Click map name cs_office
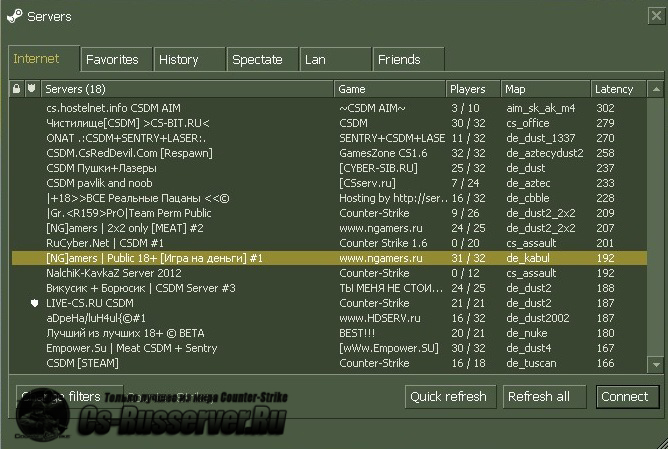The width and height of the screenshot is (668, 449). (527, 123)
